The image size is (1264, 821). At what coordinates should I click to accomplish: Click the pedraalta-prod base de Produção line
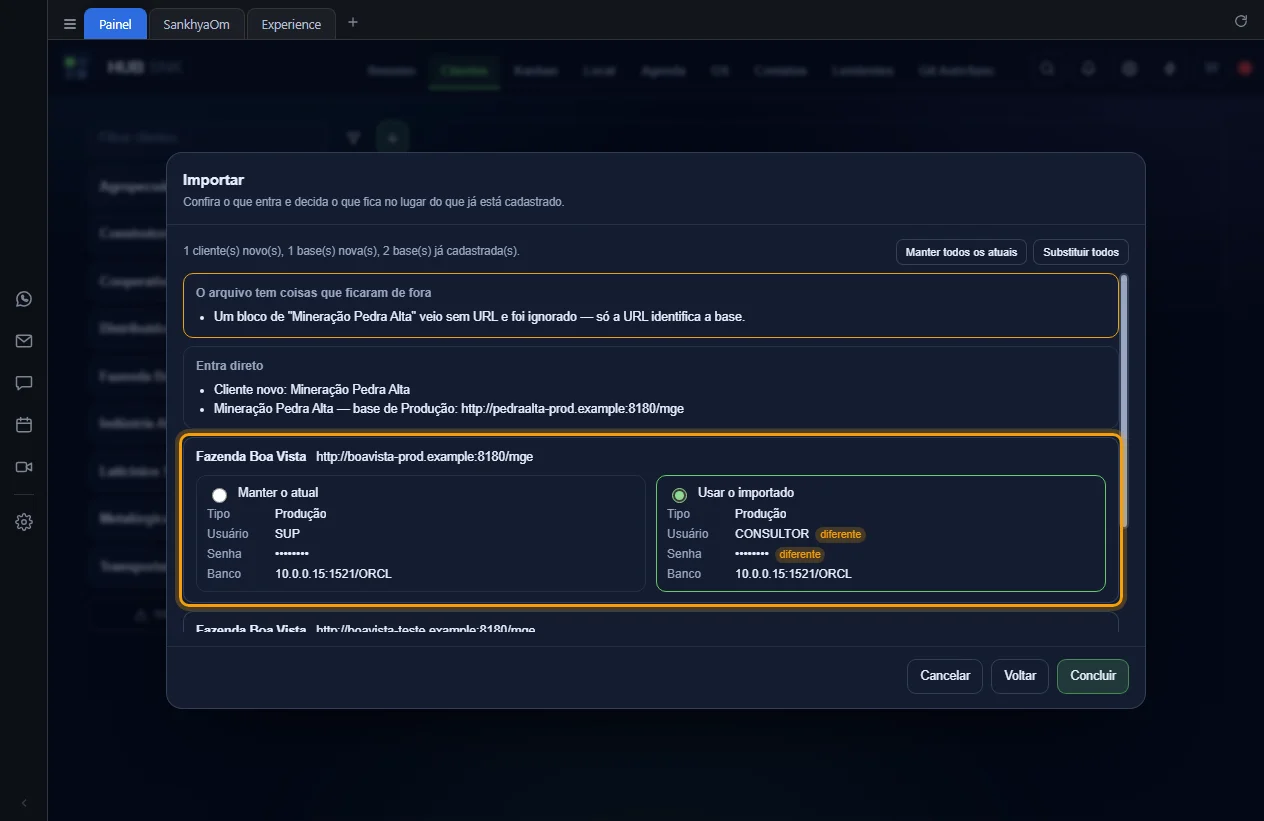449,408
